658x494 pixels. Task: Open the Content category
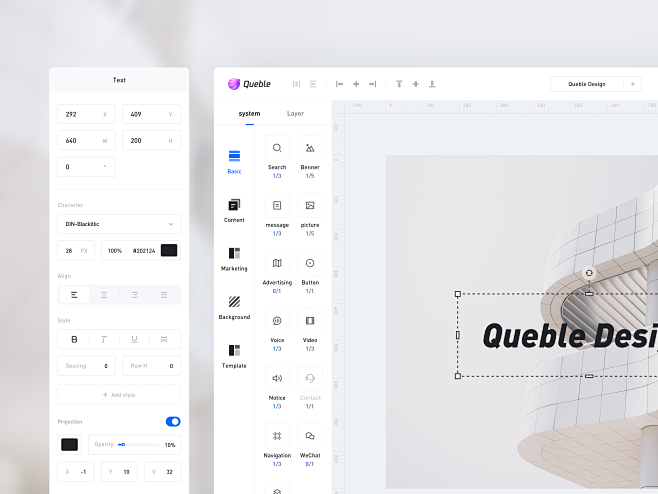click(234, 211)
